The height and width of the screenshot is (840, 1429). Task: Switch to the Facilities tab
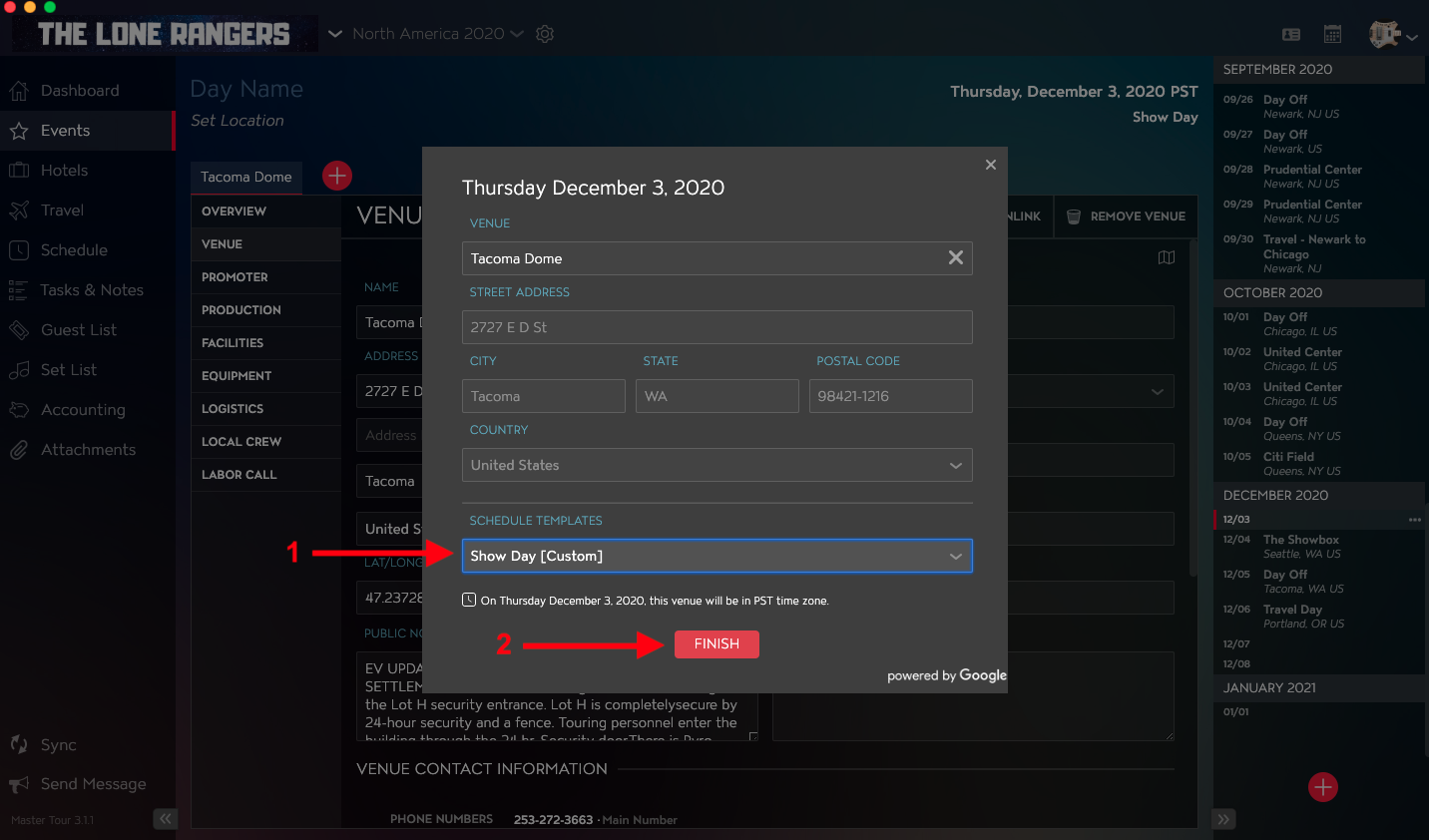click(265, 343)
